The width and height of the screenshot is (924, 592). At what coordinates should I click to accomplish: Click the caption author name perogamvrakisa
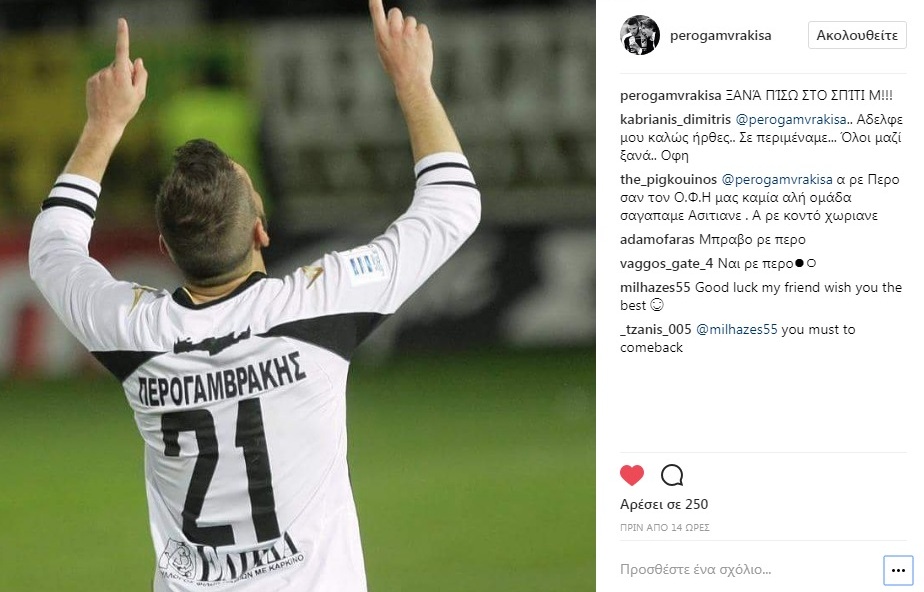[671, 95]
